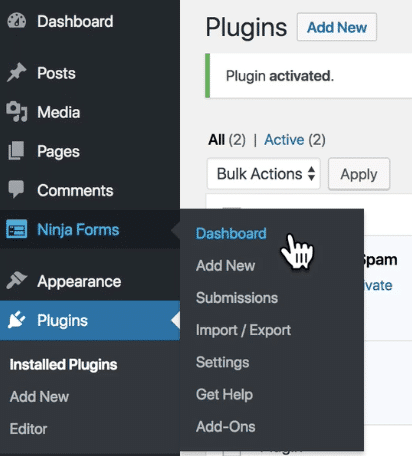Click the Apply button
The width and height of the screenshot is (412, 456).
click(x=359, y=174)
